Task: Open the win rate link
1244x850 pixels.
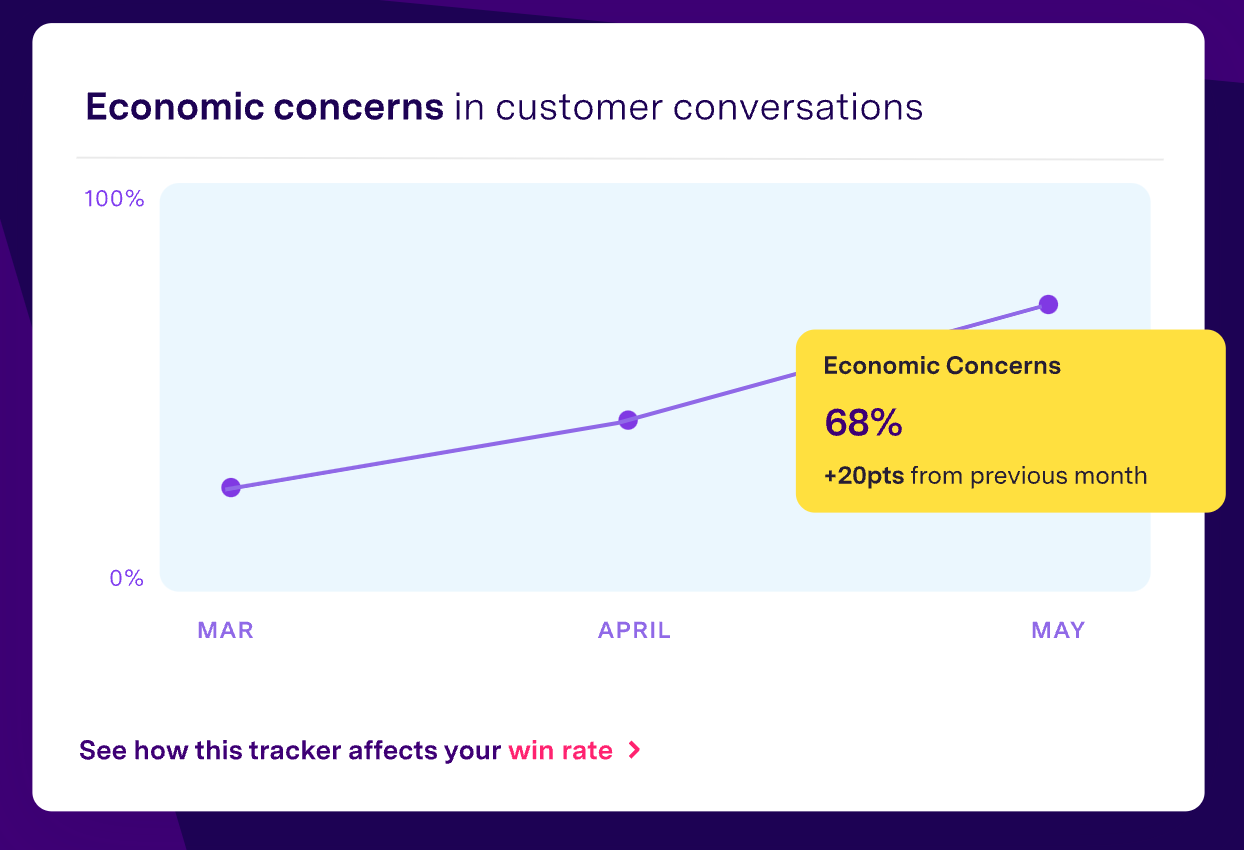Action: point(560,750)
